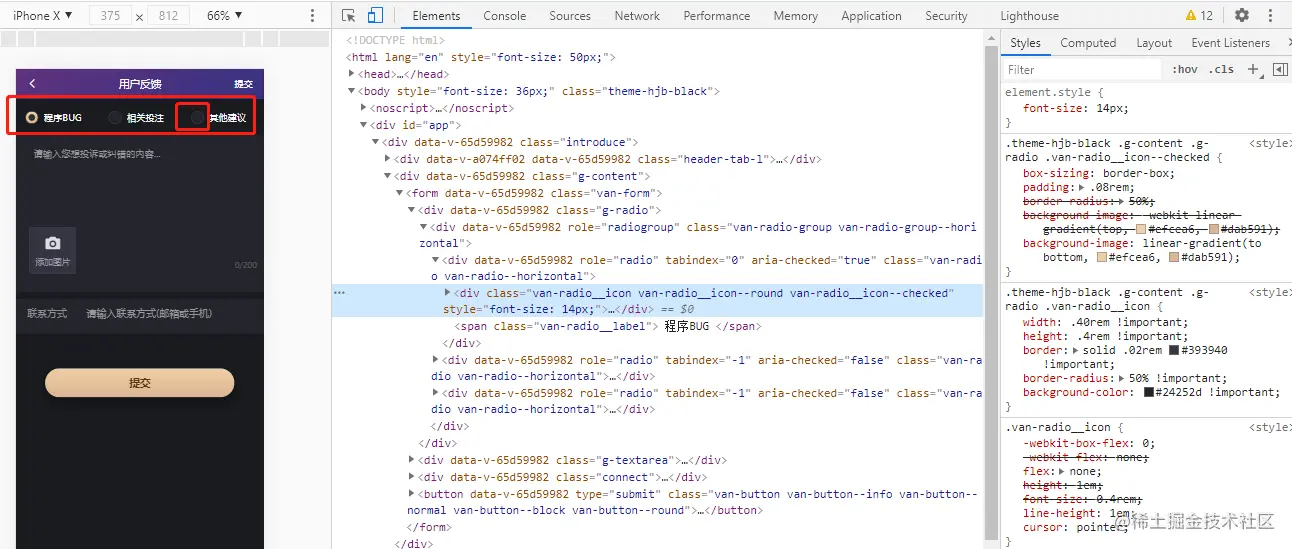Toggle the computed styles sidebar pane icon
This screenshot has width=1292, height=549.
click(x=1279, y=69)
